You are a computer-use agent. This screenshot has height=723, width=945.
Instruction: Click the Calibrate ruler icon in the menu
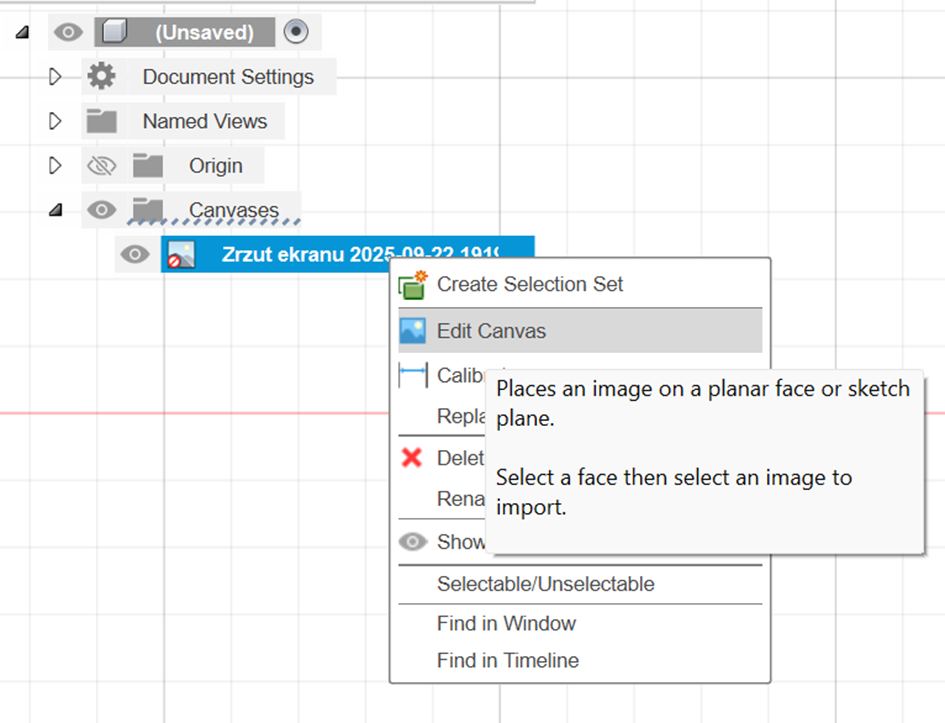pos(412,376)
